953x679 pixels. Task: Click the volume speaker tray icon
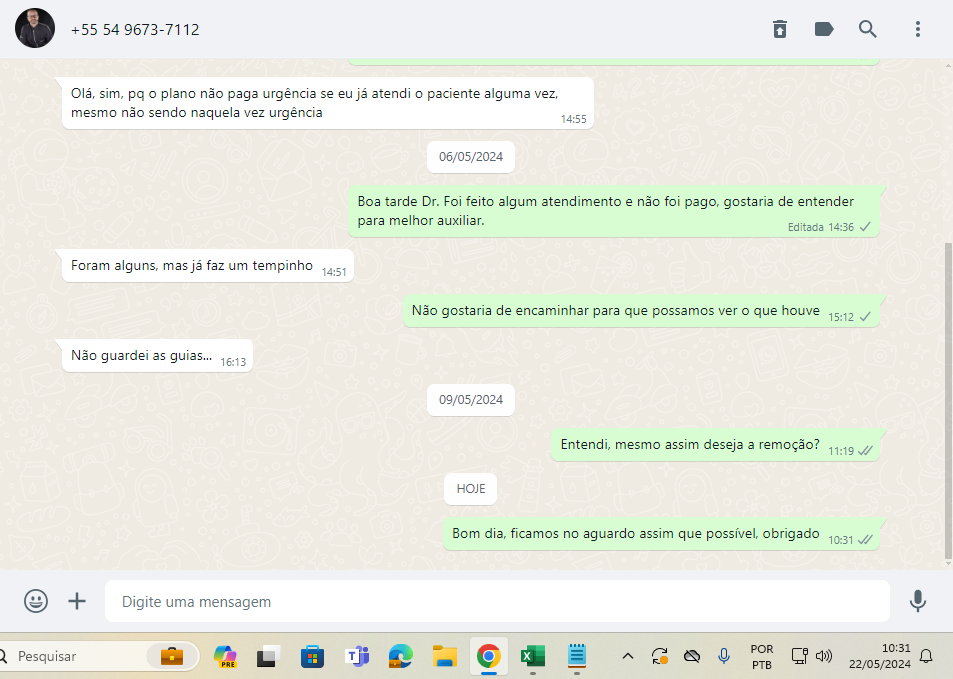tap(824, 656)
